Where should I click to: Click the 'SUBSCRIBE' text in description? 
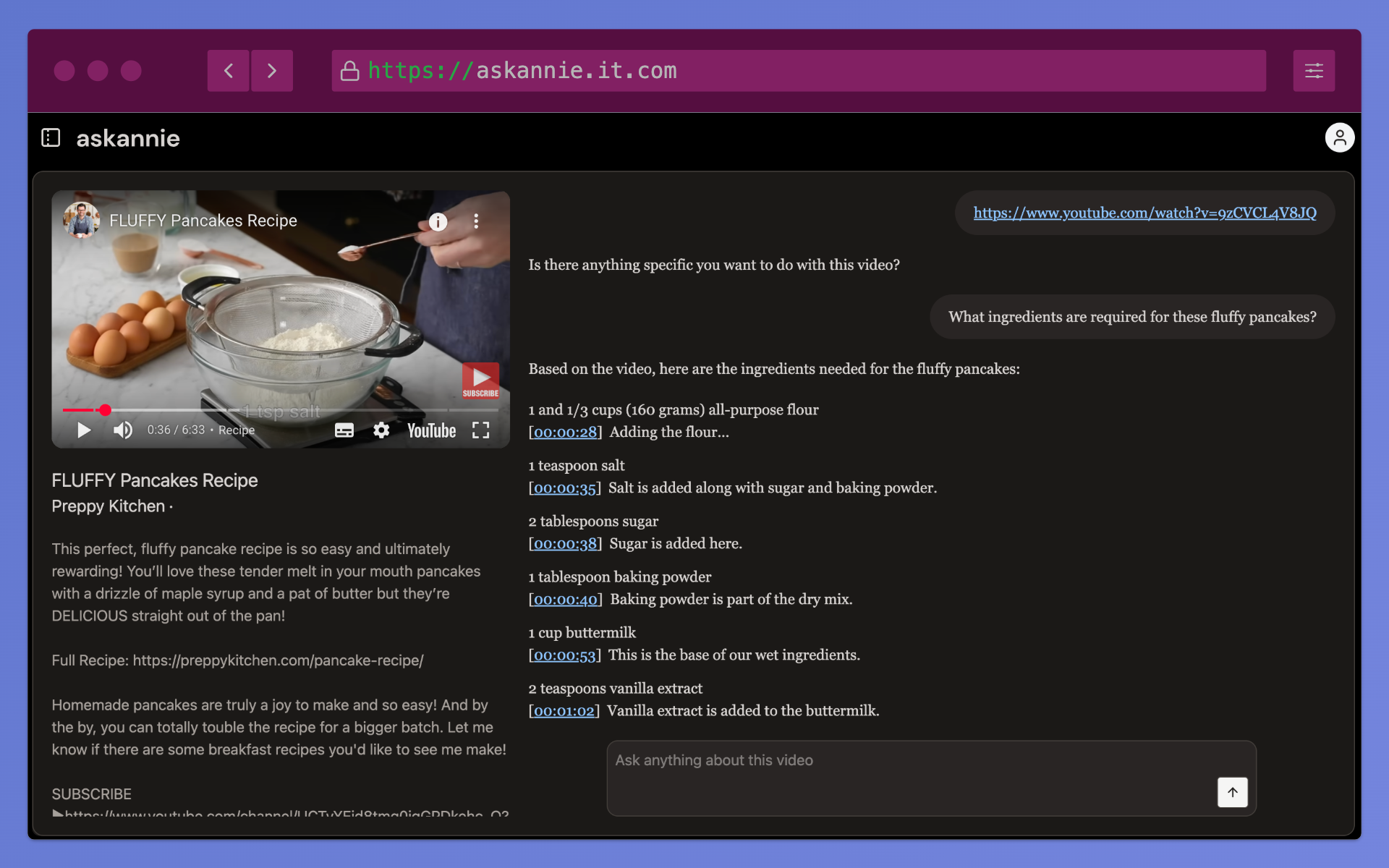[91, 794]
